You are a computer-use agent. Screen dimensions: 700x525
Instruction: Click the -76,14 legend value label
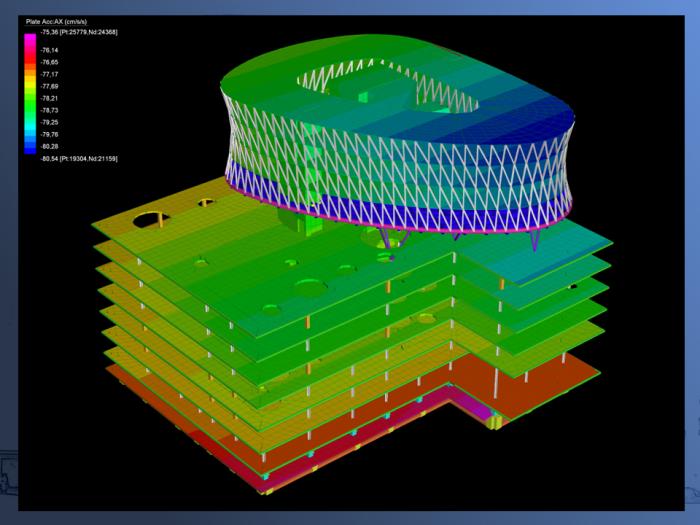coord(49,50)
